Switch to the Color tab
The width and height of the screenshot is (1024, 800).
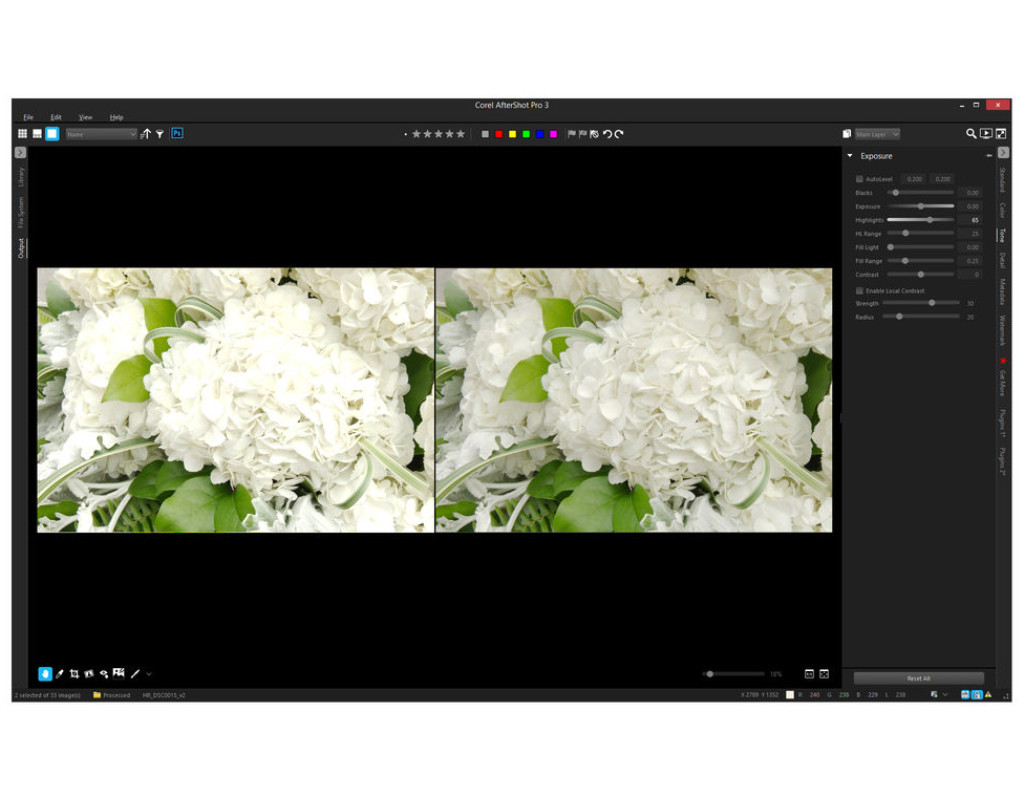click(x=1003, y=211)
